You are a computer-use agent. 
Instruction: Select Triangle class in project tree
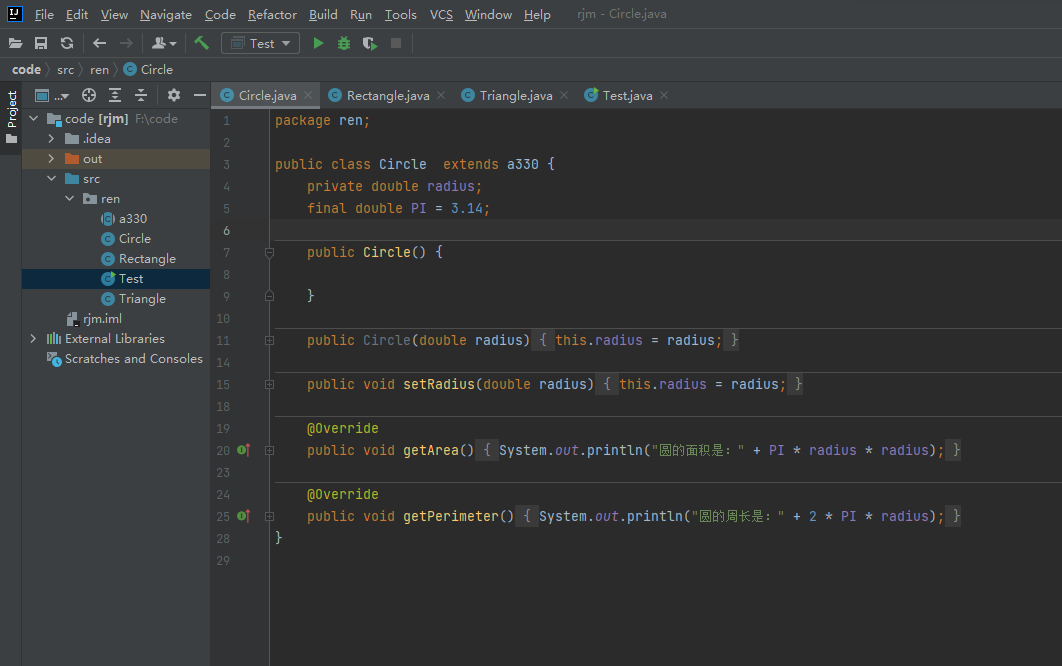coord(142,299)
